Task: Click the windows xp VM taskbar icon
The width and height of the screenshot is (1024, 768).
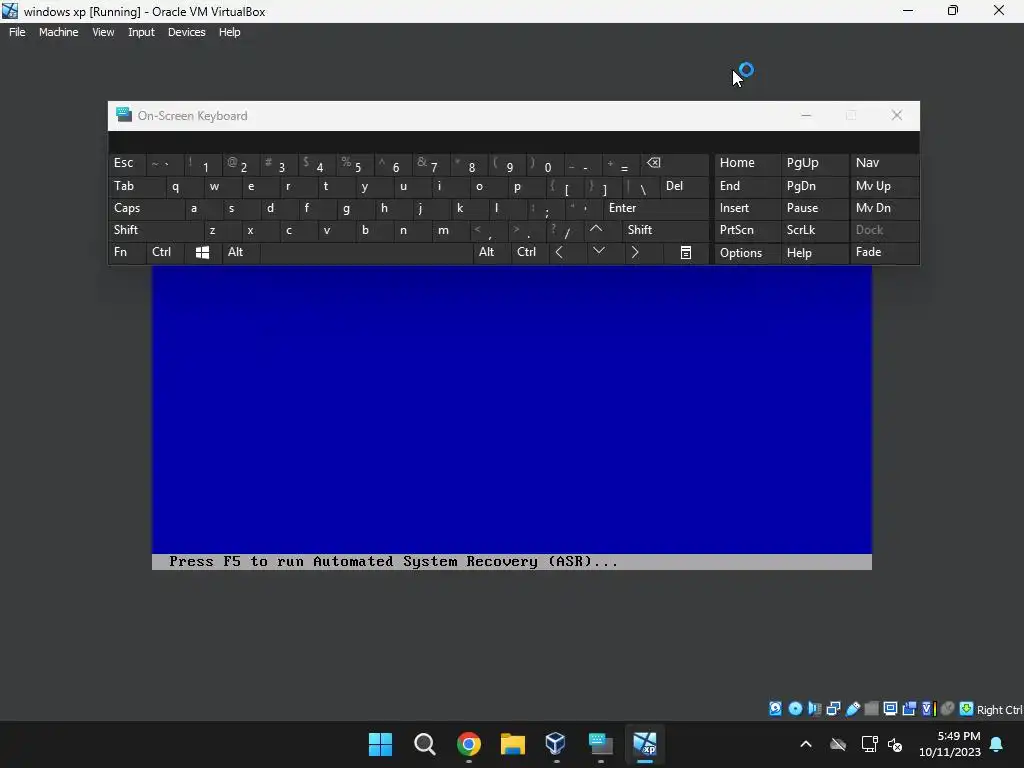Action: pos(645,744)
